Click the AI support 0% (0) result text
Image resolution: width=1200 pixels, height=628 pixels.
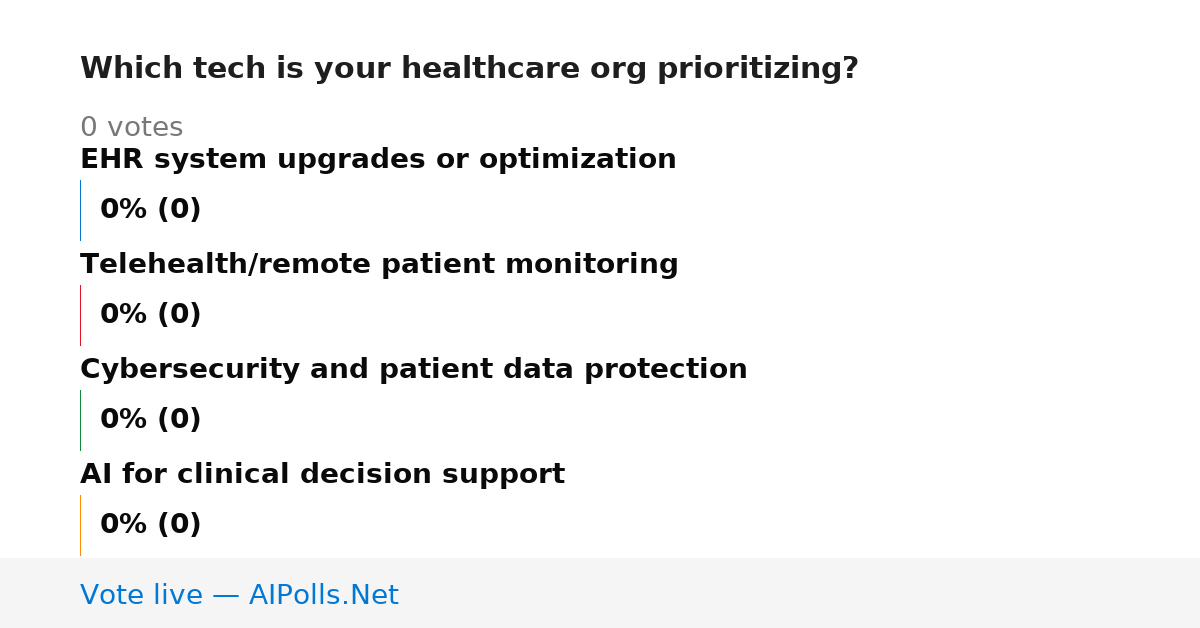pyautogui.click(x=150, y=525)
